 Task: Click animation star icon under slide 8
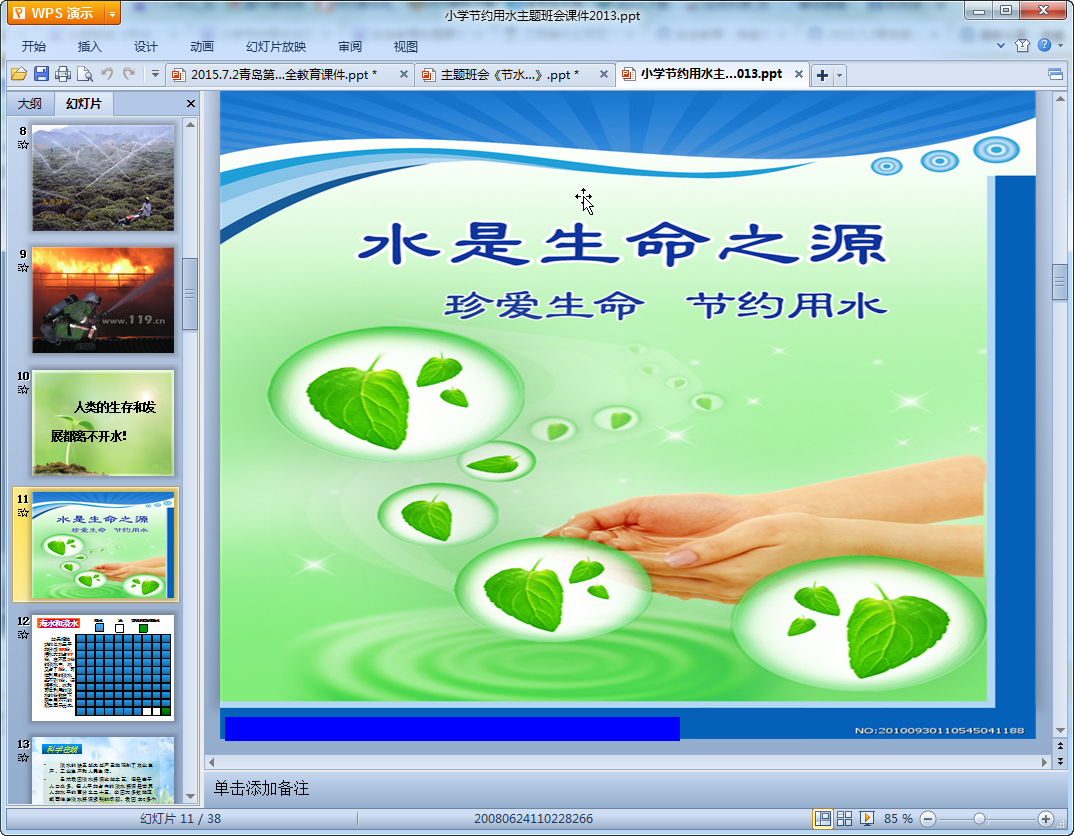(23, 144)
